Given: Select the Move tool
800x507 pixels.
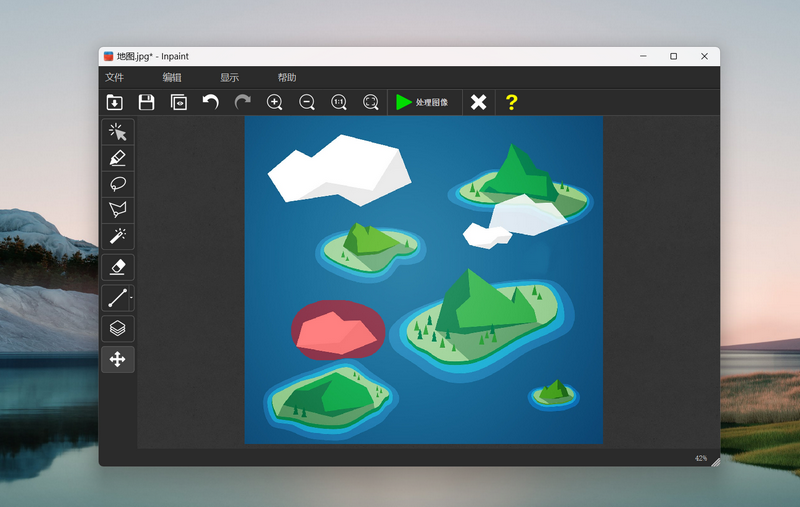Looking at the screenshot, I should tap(118, 360).
